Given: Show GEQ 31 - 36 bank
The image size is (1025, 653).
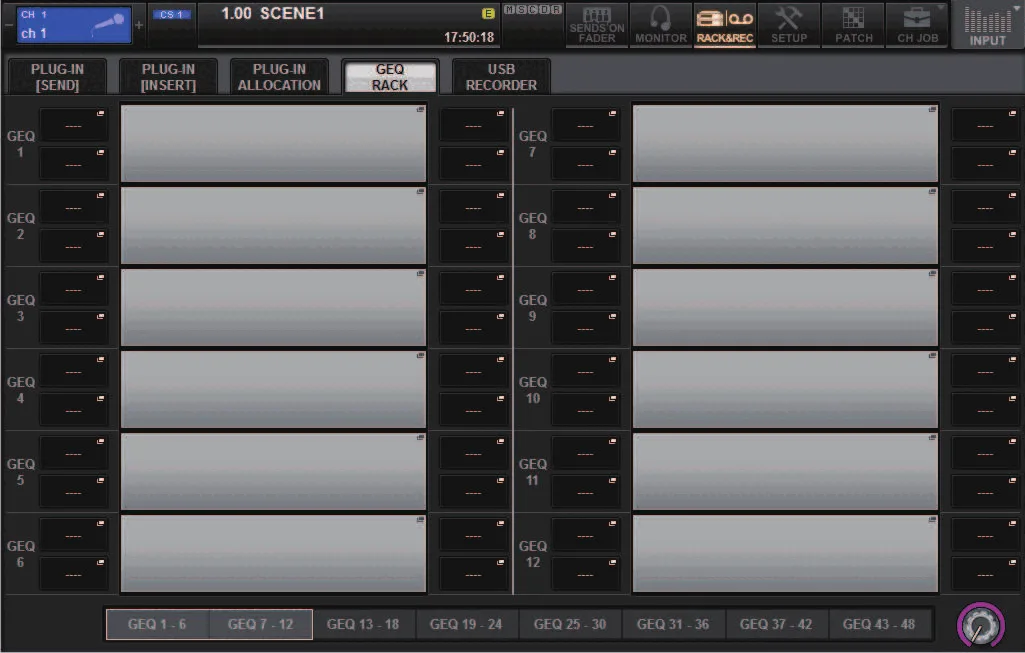Looking at the screenshot, I should tap(673, 624).
